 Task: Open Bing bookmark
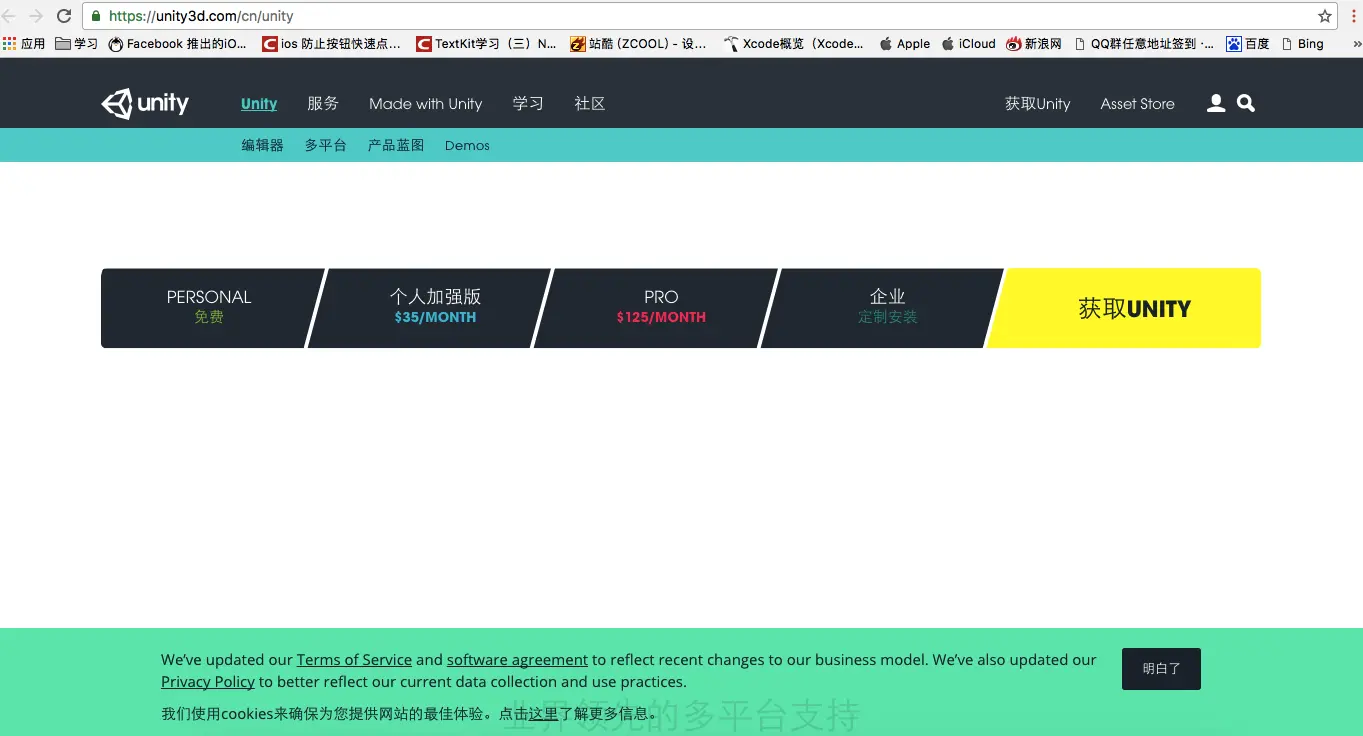pos(1302,44)
